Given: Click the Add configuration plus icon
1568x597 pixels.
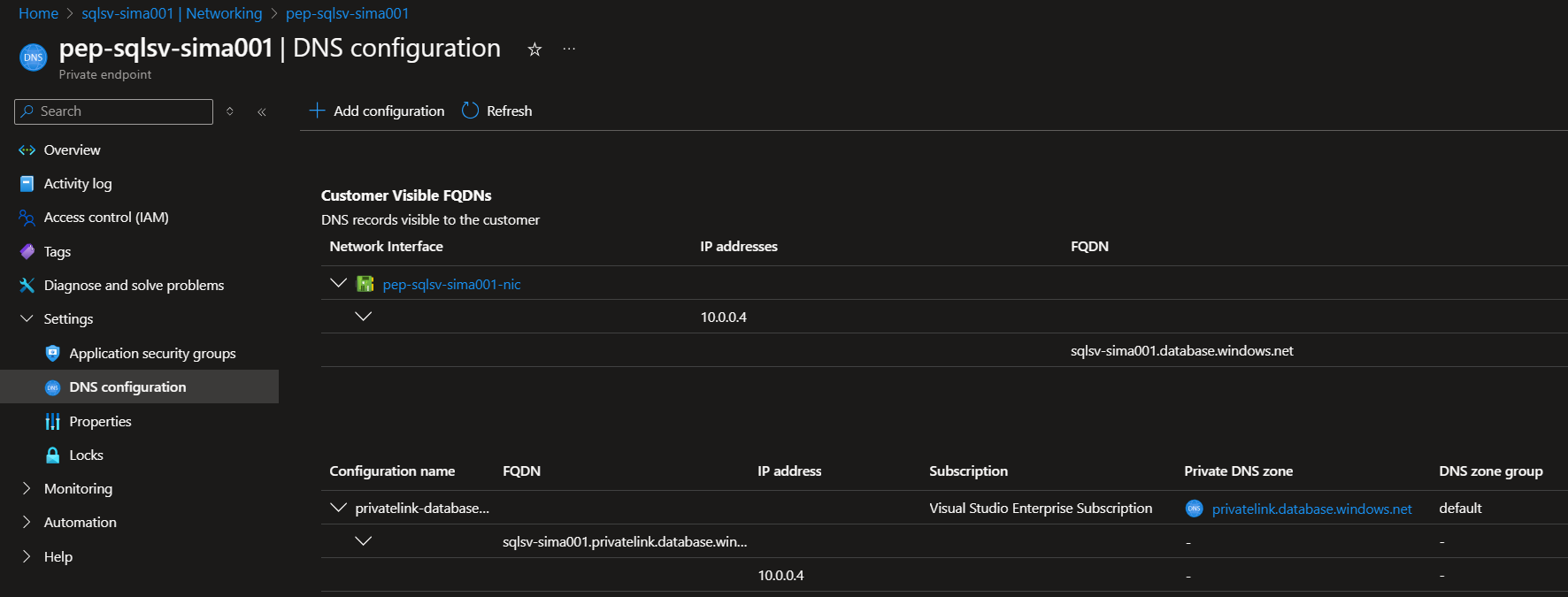Looking at the screenshot, I should coord(317,111).
